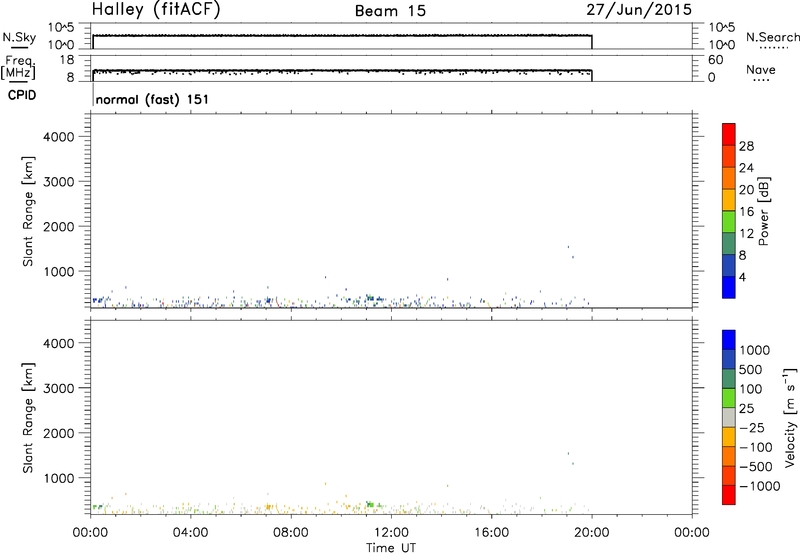Click the '12:00' time axis tick label

pyautogui.click(x=391, y=533)
